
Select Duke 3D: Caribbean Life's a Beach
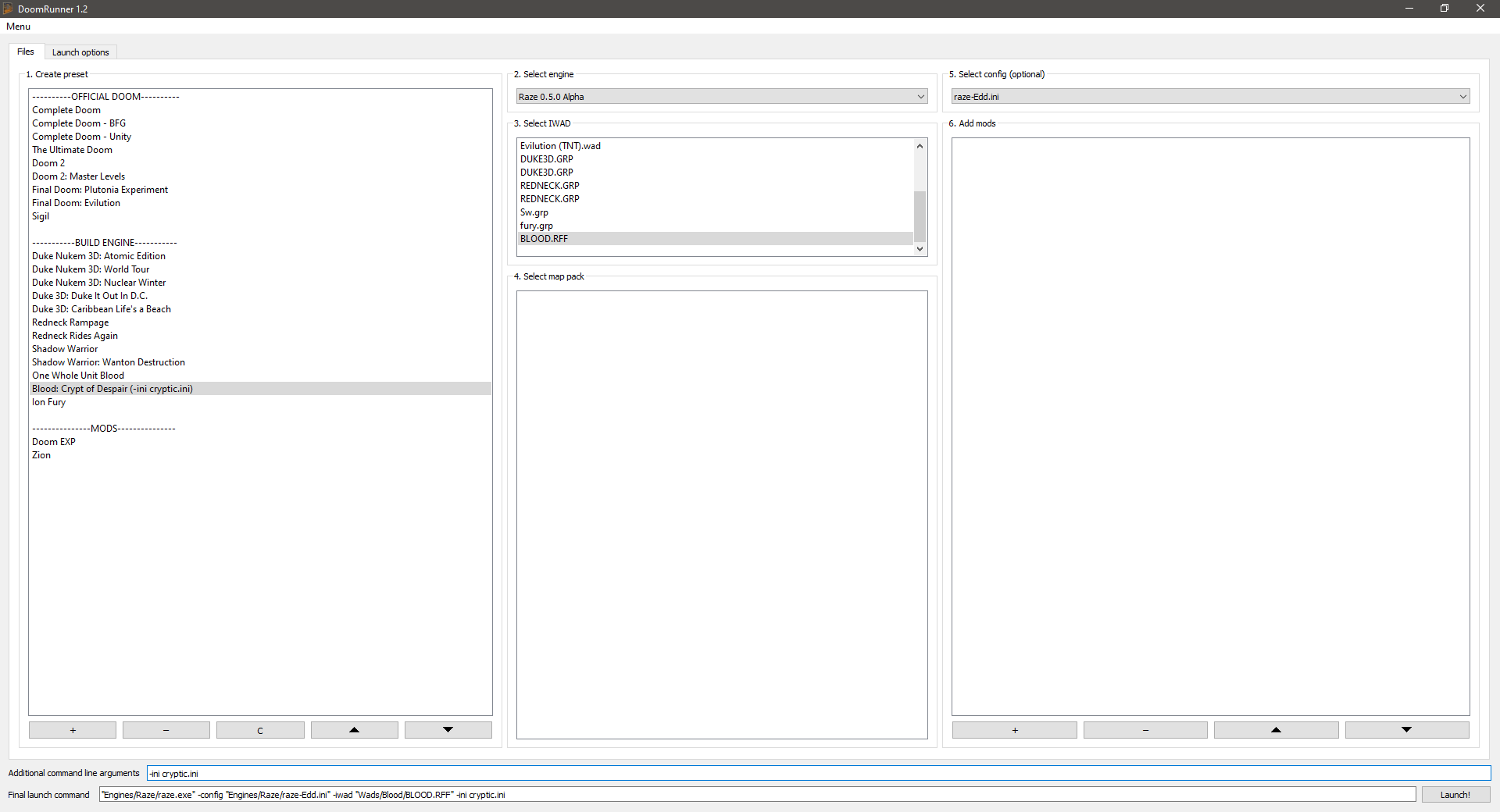260,309
